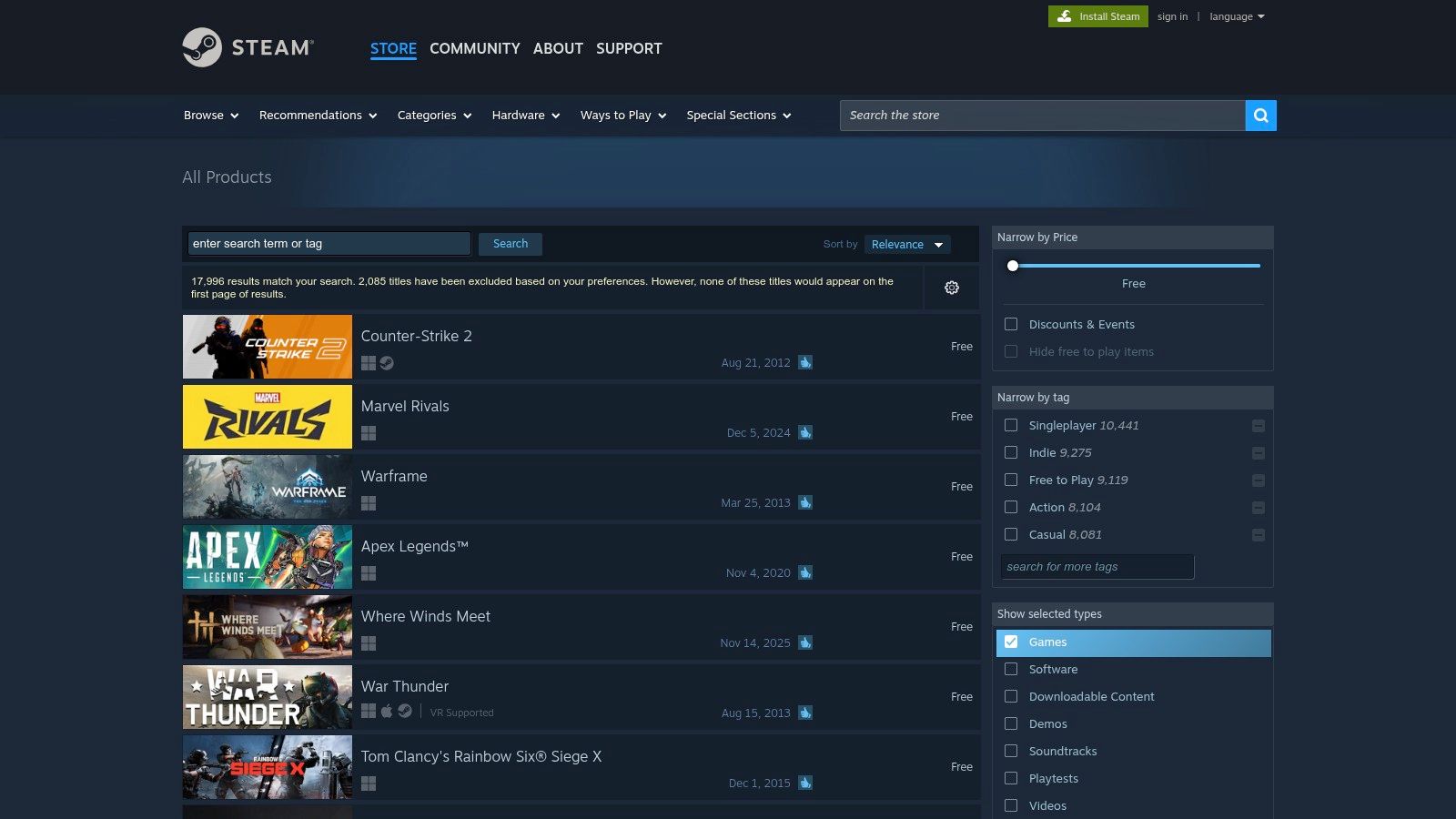Click the sign in link
The image size is (1456, 819).
1172,15
